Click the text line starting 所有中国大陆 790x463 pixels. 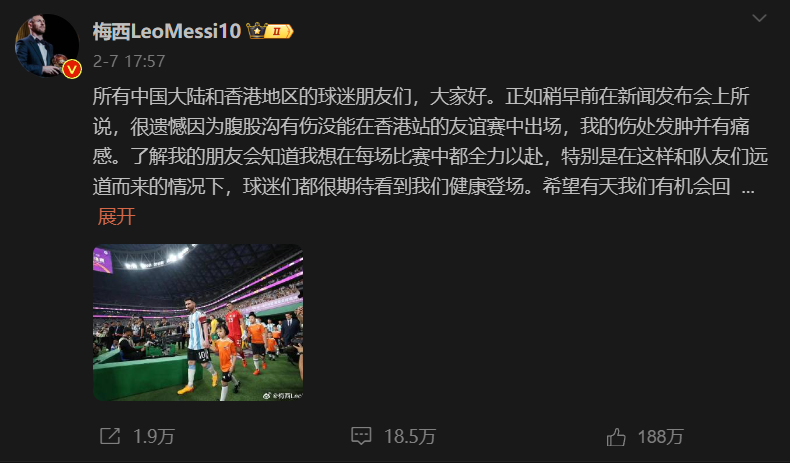pos(421,96)
